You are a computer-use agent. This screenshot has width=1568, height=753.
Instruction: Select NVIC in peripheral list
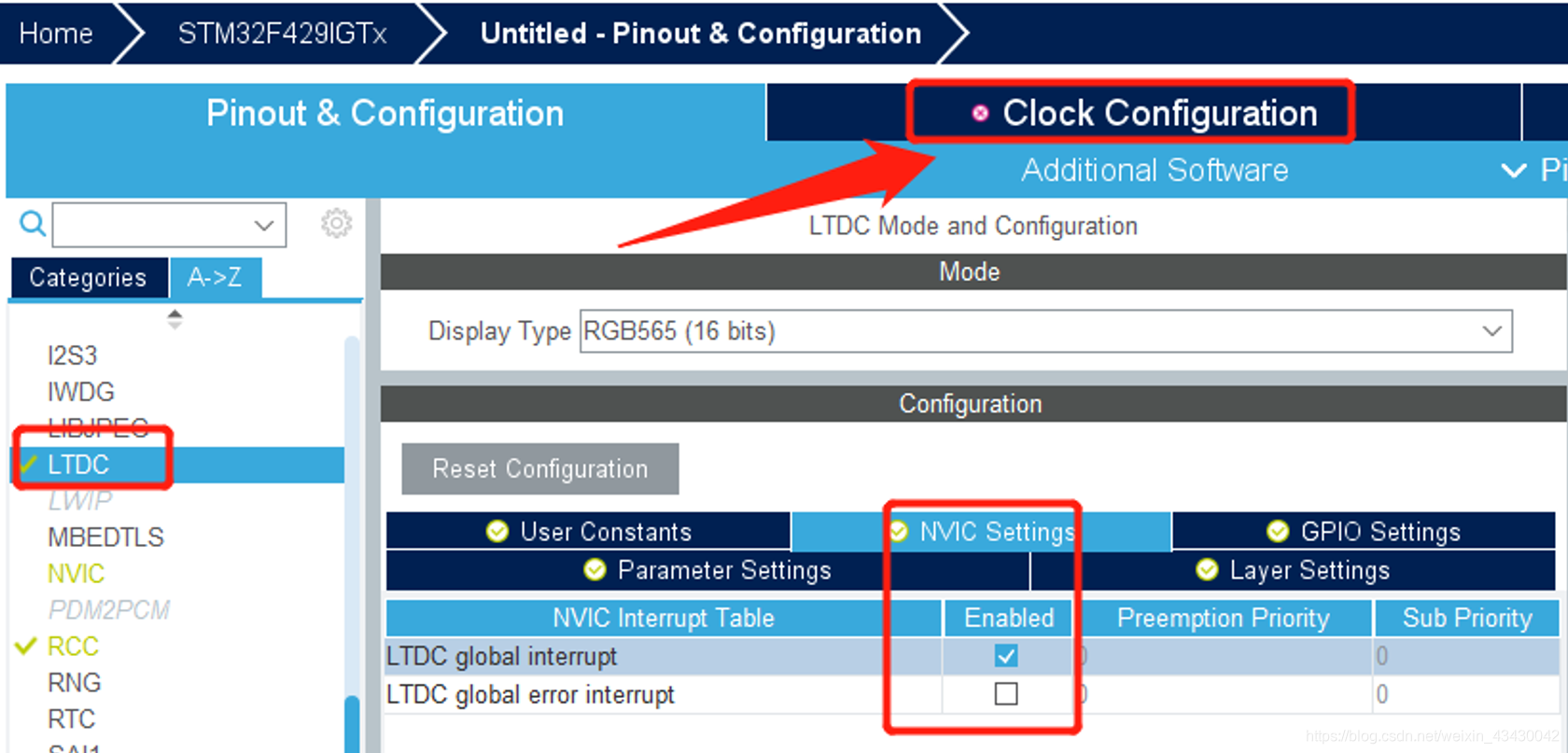point(76,574)
